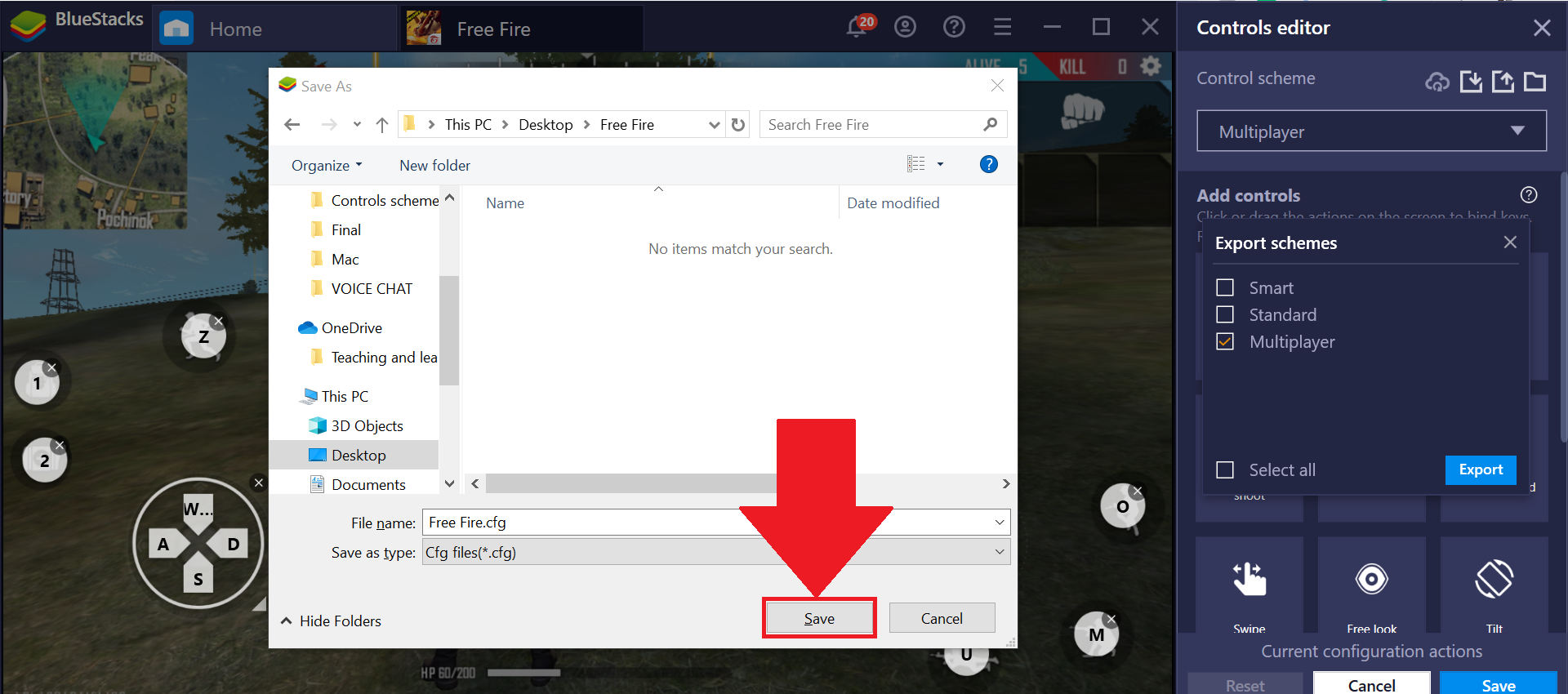The width and height of the screenshot is (1568, 694).
Task: Close the Export schemes popup
Action: (1510, 242)
